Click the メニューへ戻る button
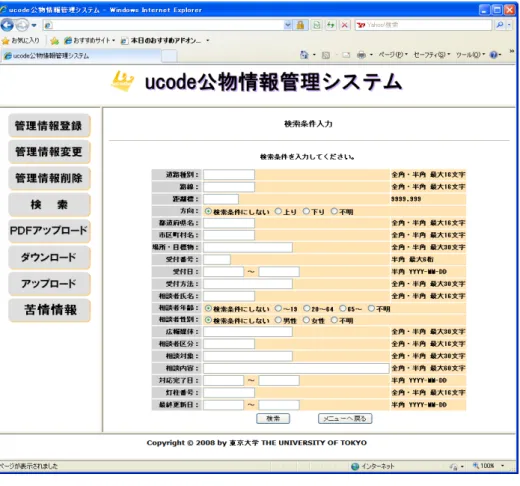 coord(345,418)
